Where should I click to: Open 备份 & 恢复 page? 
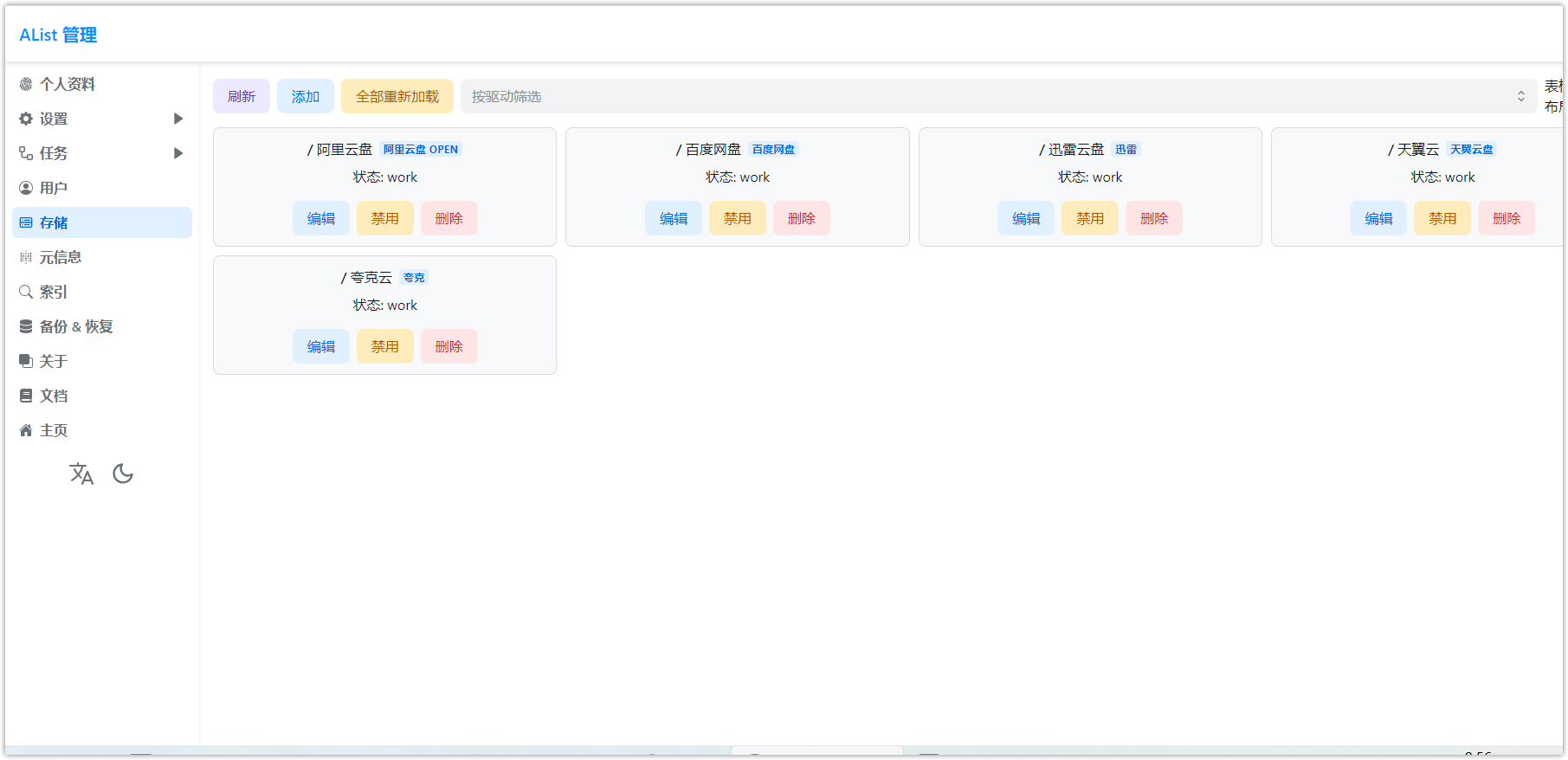[102, 326]
